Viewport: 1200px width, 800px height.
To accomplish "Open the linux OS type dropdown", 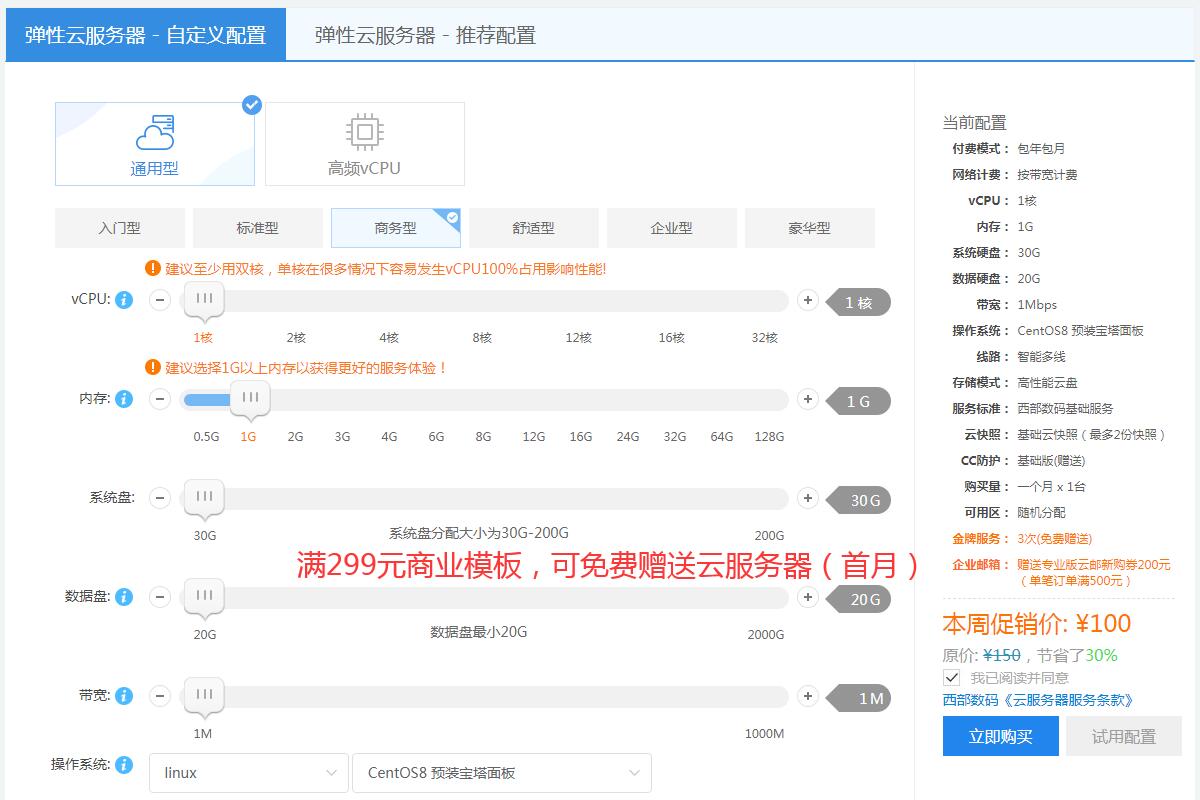I will coord(248,773).
